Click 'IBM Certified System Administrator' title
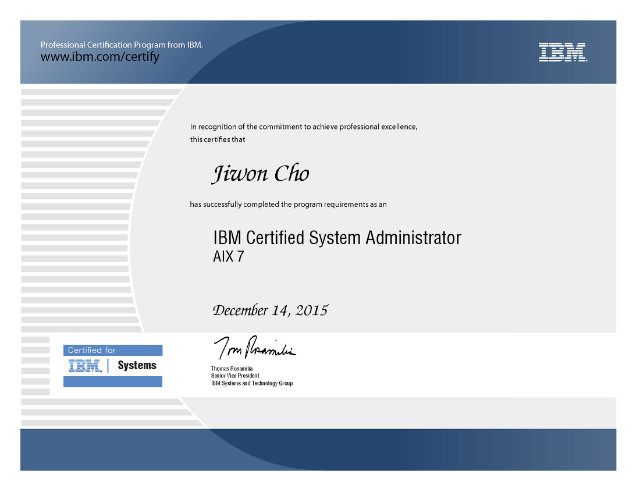This screenshot has height=494, width=640. 337,238
